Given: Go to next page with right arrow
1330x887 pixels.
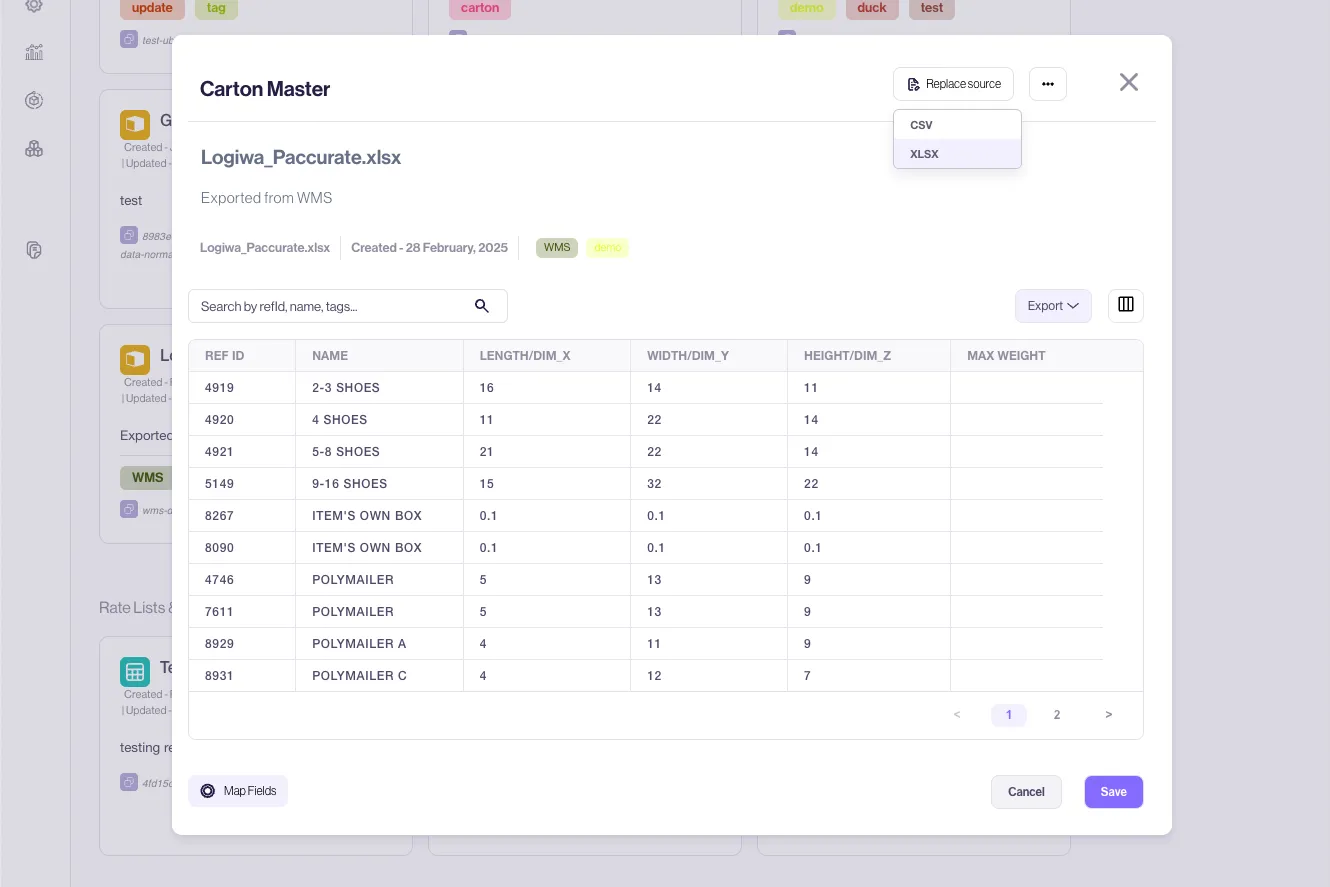Looking at the screenshot, I should [x=1109, y=715].
